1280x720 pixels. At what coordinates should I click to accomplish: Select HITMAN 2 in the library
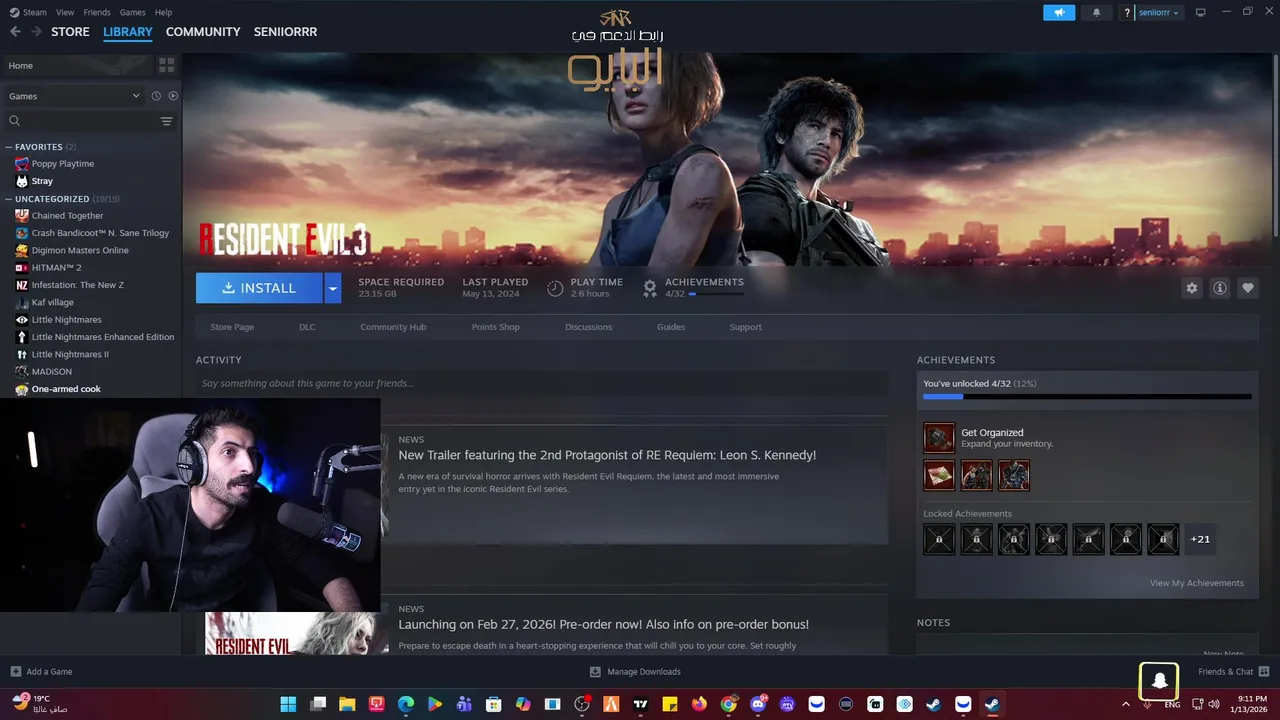56,267
